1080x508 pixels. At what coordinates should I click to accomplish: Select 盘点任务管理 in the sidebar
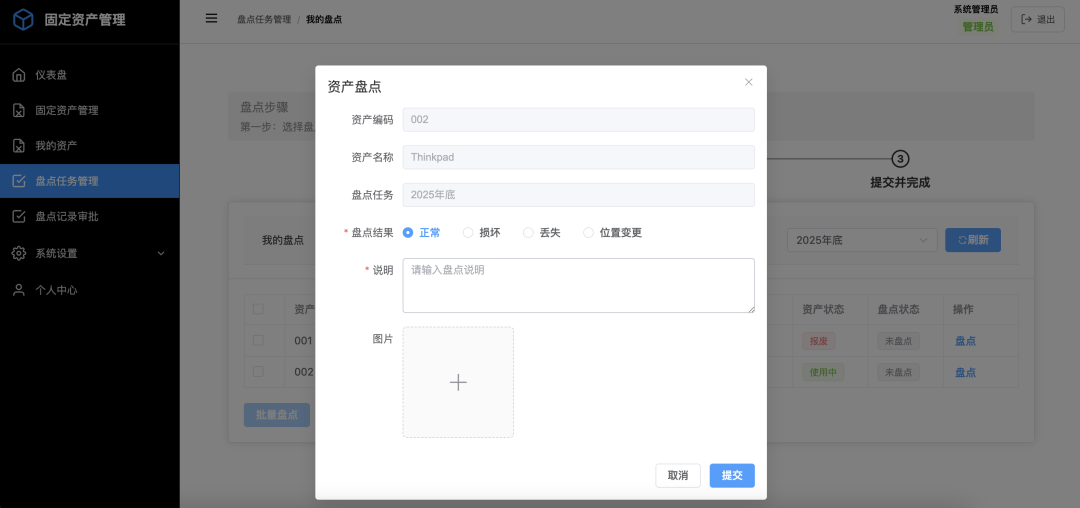90,181
